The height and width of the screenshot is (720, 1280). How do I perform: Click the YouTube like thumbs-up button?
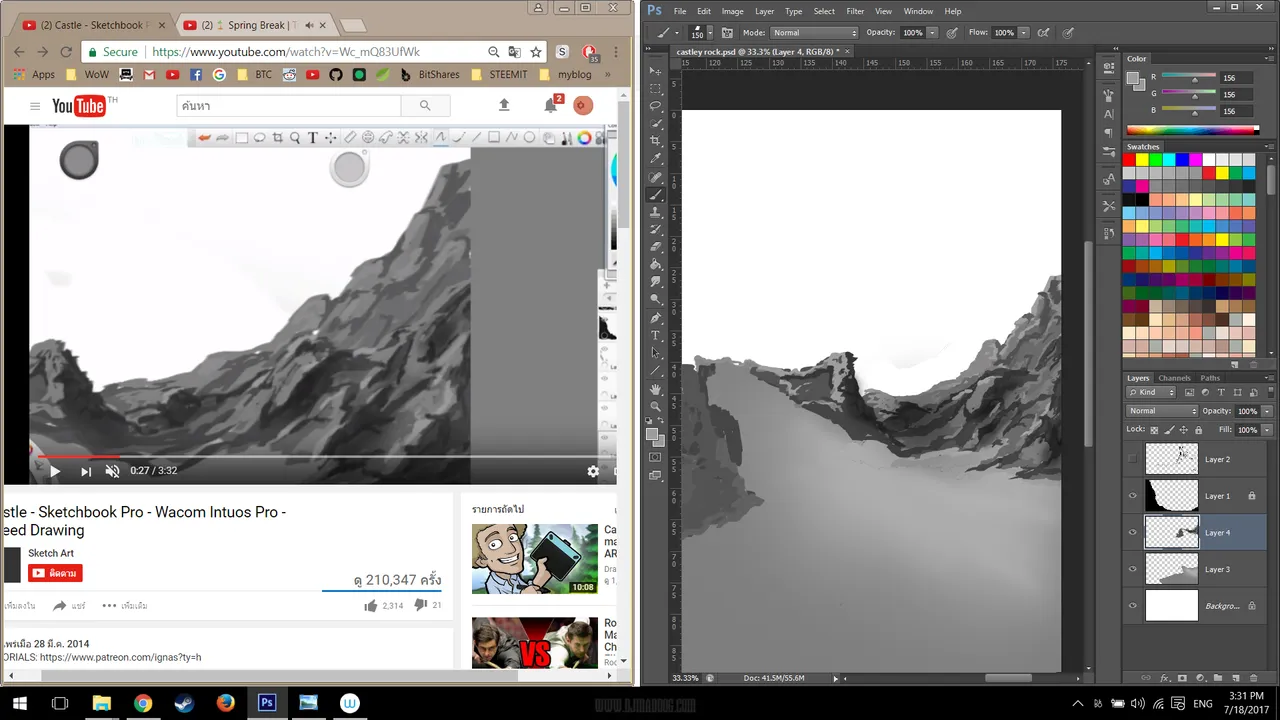(x=371, y=605)
